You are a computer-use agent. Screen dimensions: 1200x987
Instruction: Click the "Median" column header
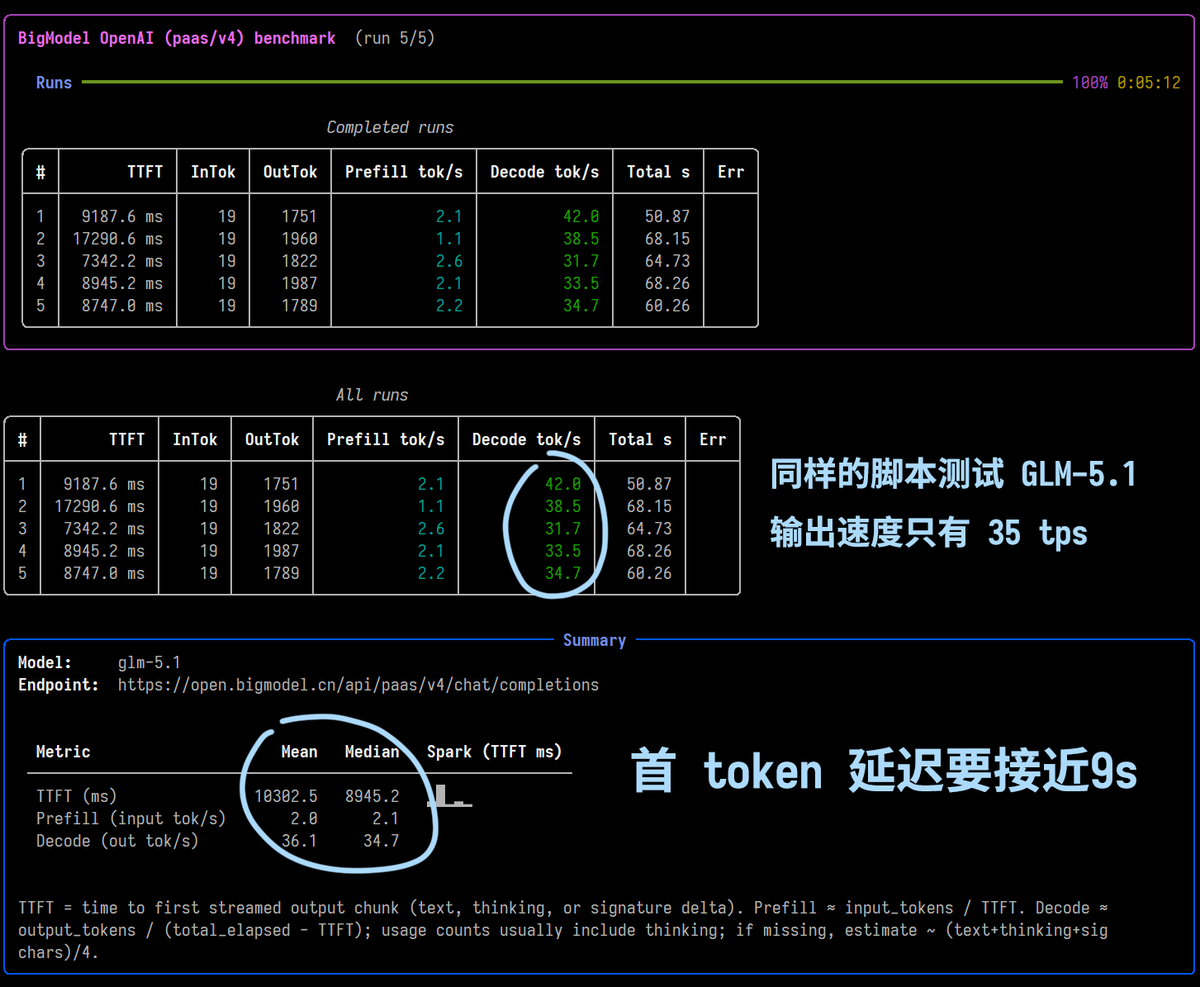372,752
